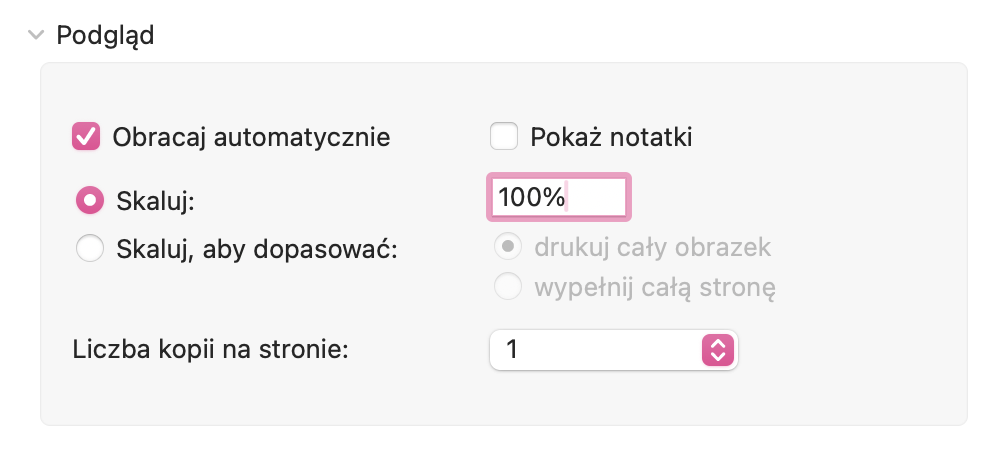Open the copies per page dropdown
Screen dimensions: 994x450
point(612,350)
